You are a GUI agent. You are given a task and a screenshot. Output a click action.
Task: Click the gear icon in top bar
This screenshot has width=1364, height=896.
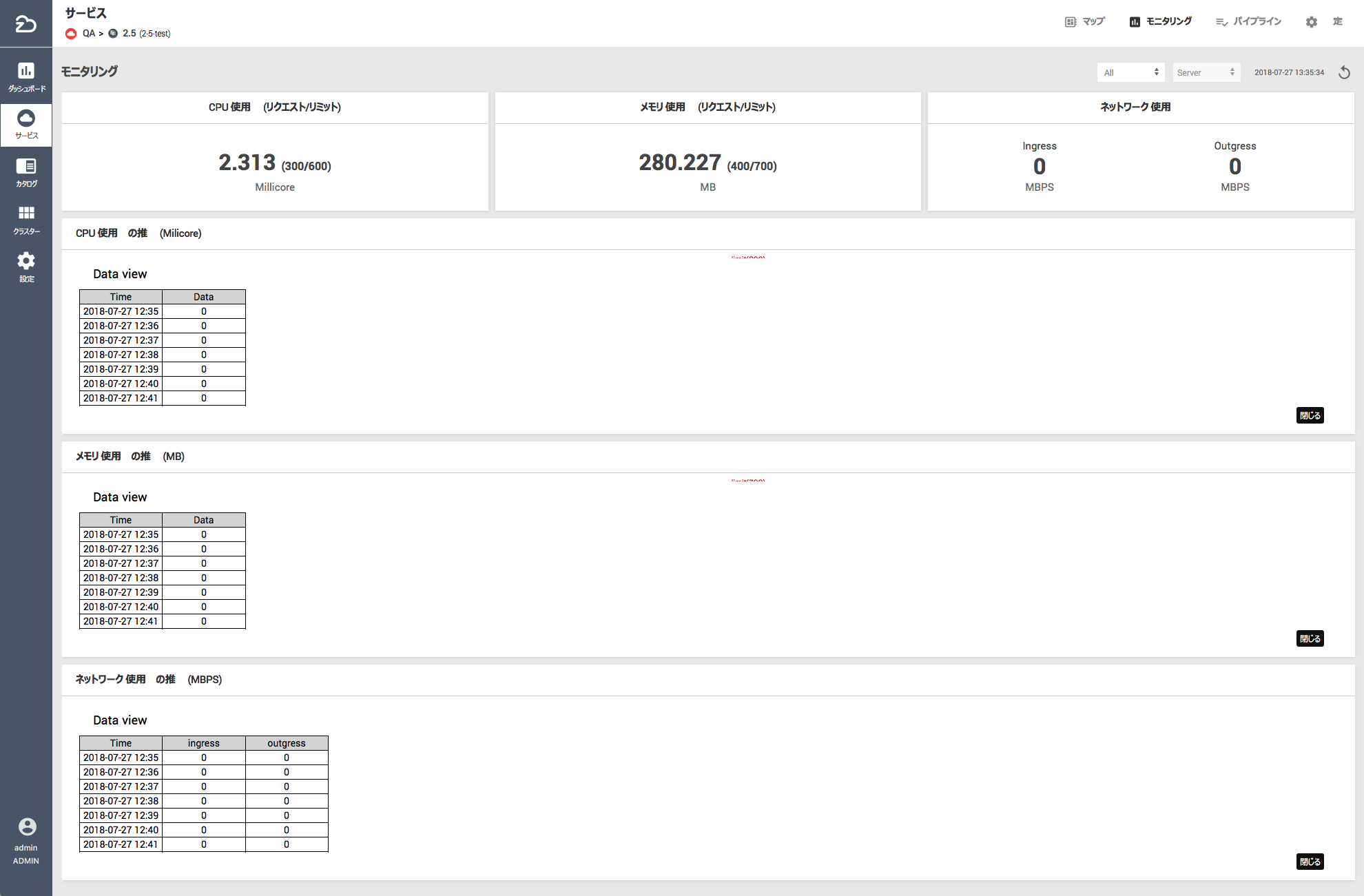pyautogui.click(x=1311, y=22)
